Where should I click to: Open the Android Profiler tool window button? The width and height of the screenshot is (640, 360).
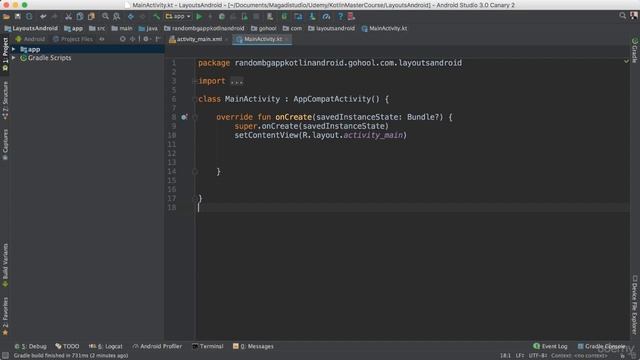[x=157, y=347]
